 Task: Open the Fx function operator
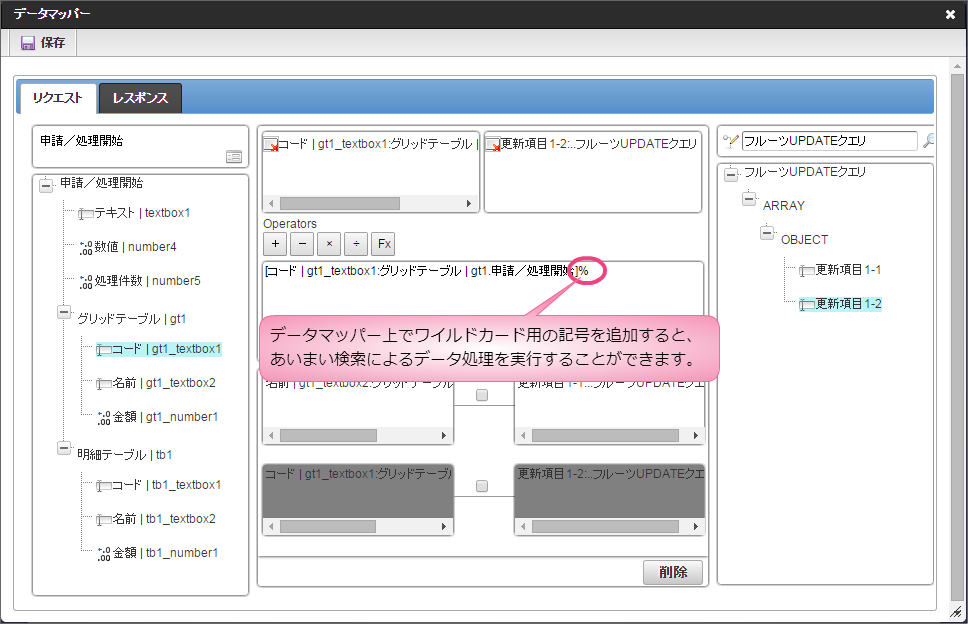(384, 244)
